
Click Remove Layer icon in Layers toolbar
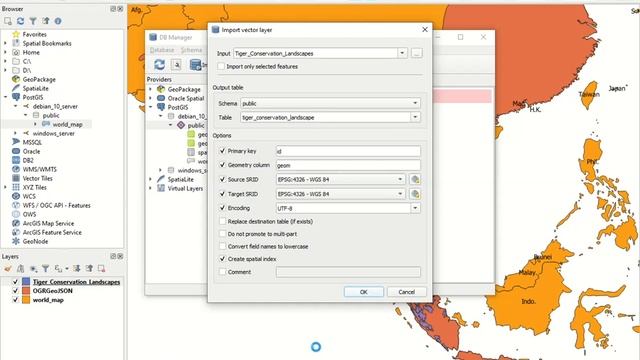point(101,269)
